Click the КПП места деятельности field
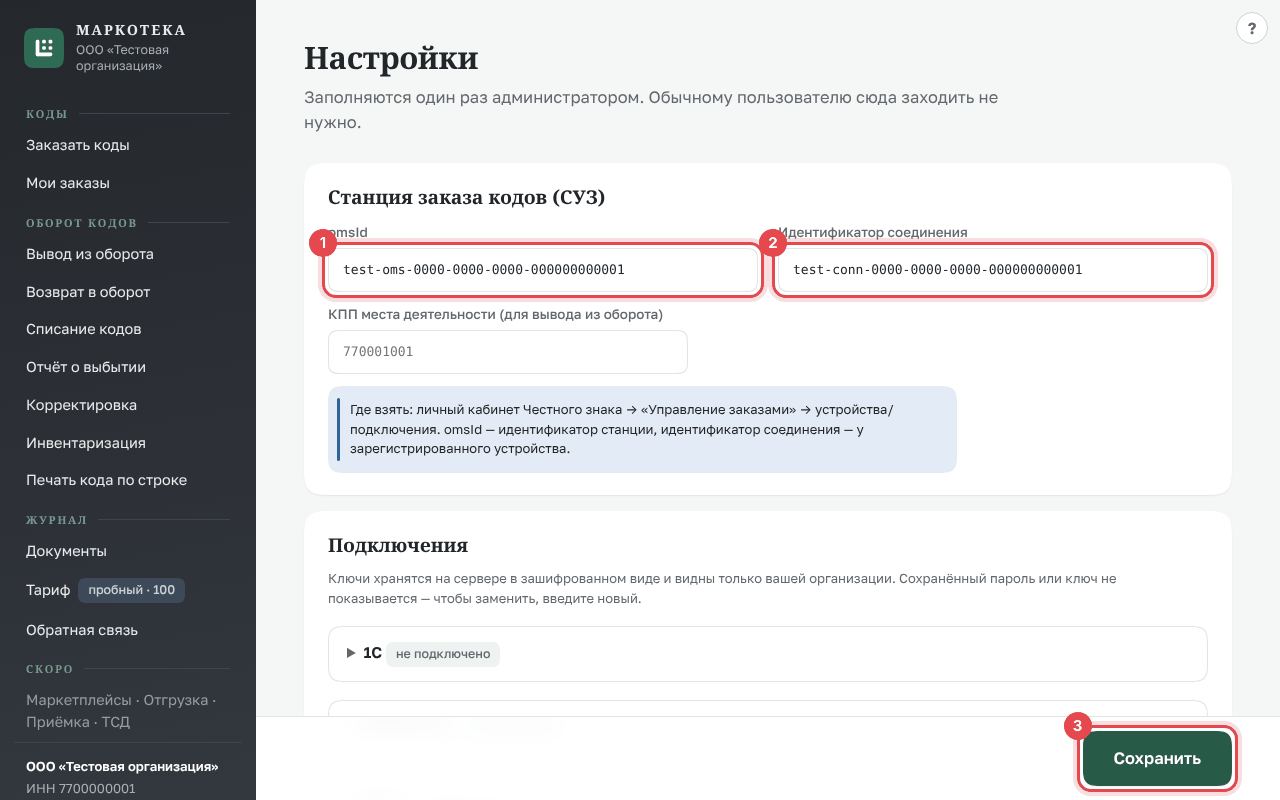The height and width of the screenshot is (800, 1280). click(x=508, y=352)
